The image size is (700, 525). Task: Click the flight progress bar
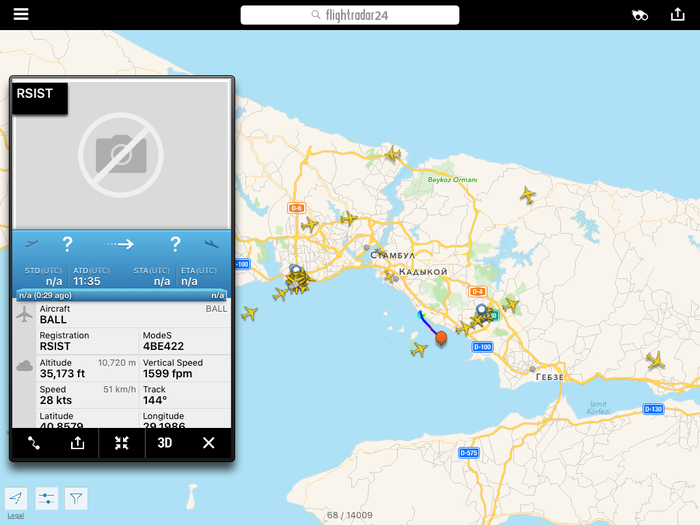[121, 295]
